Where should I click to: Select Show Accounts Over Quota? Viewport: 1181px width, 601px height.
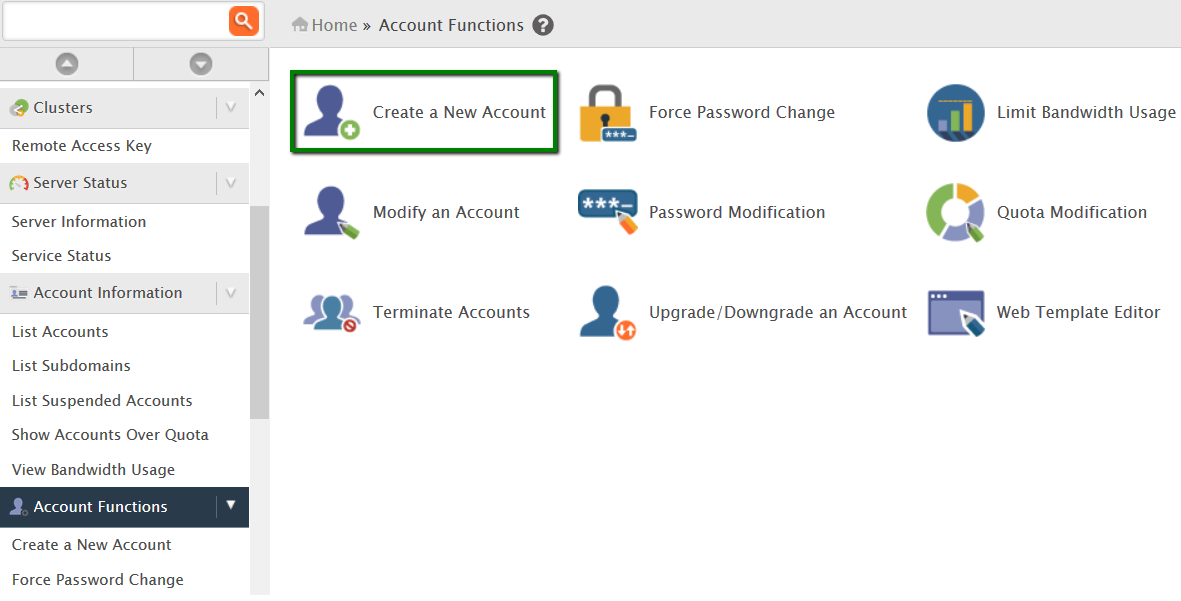click(110, 435)
